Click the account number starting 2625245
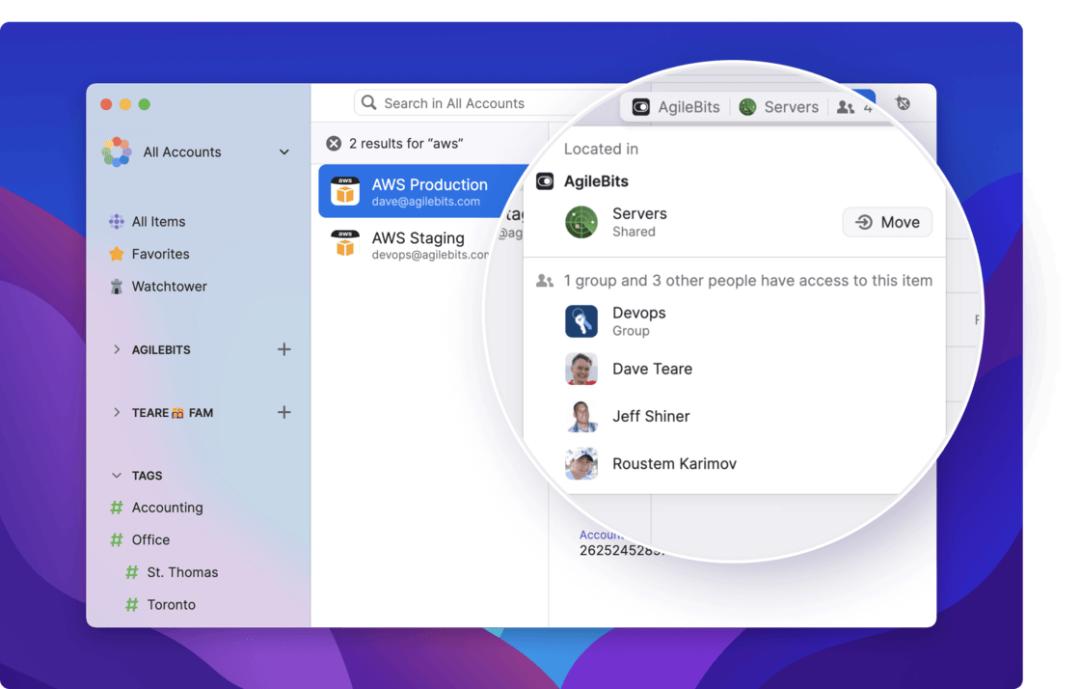 click(x=621, y=551)
